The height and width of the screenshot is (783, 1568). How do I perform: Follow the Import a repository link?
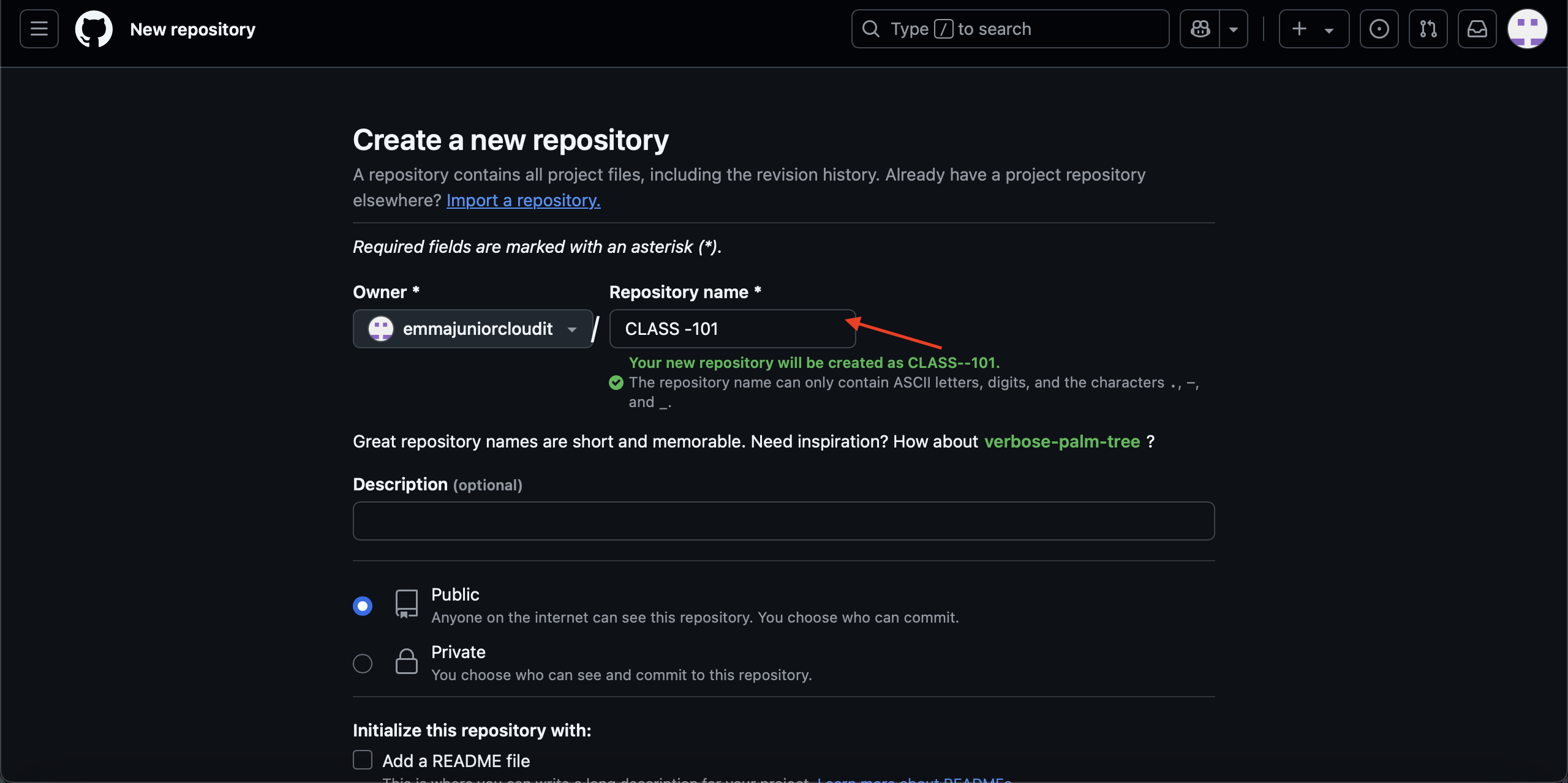click(523, 200)
